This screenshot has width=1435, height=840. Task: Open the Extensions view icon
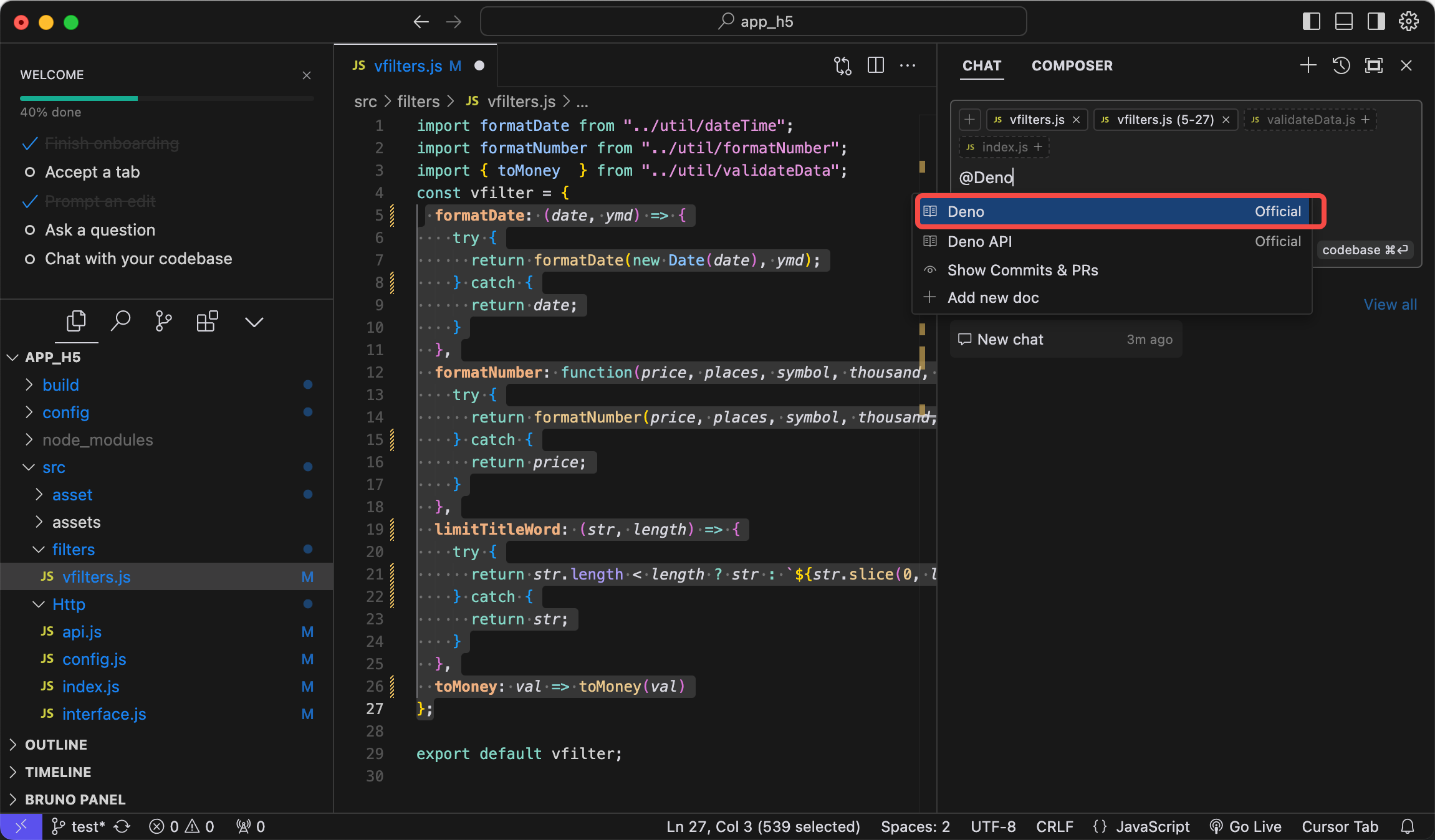[x=207, y=322]
